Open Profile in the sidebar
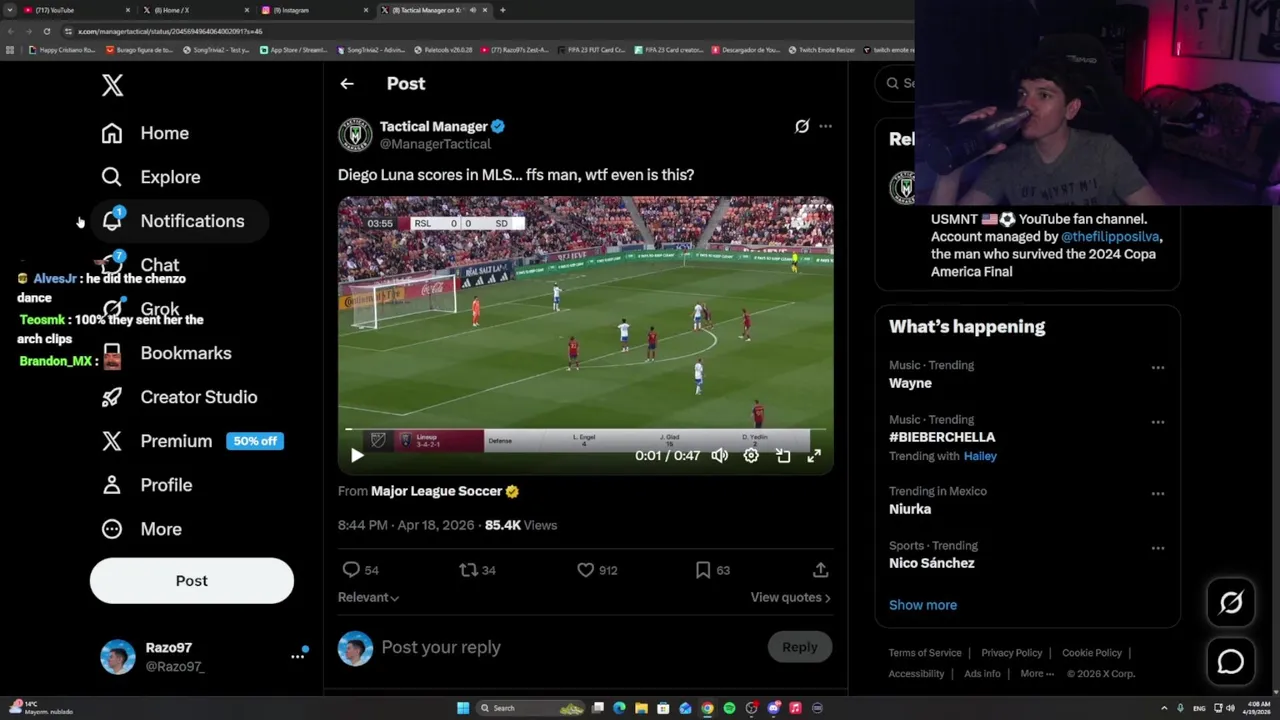The image size is (1280, 720). (147, 485)
